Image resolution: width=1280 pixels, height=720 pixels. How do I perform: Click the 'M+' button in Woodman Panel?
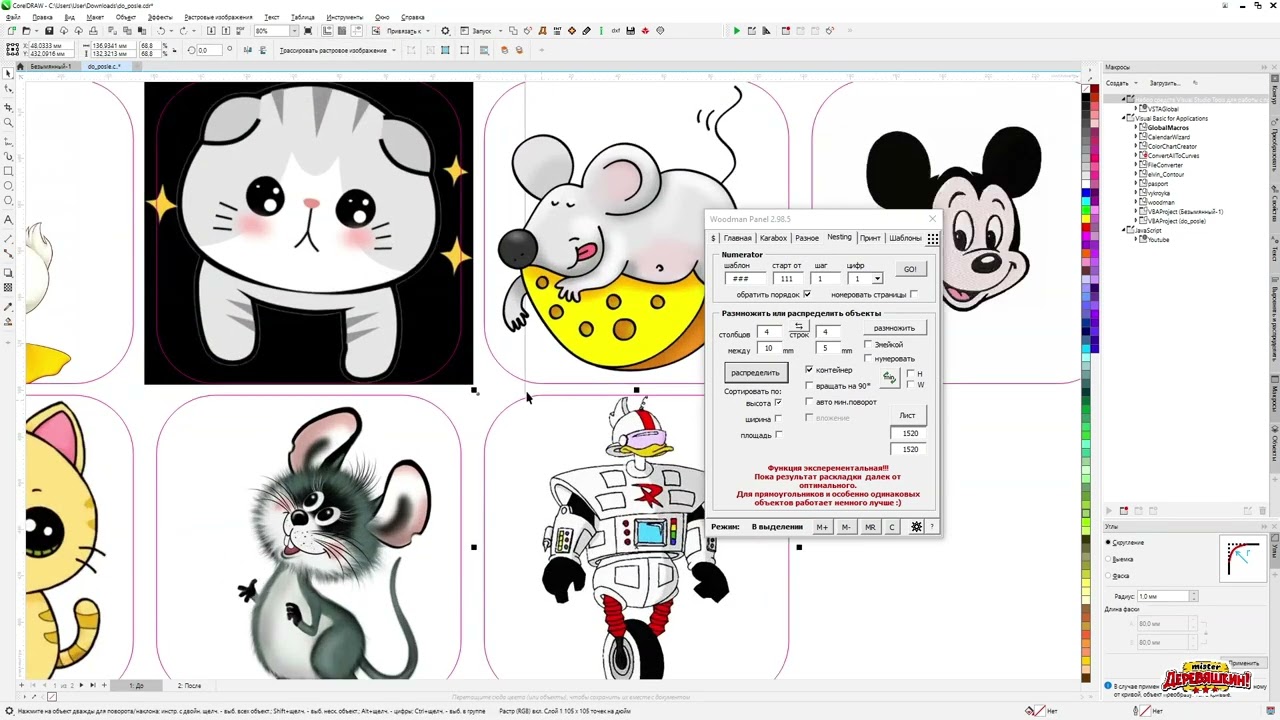pos(822,527)
